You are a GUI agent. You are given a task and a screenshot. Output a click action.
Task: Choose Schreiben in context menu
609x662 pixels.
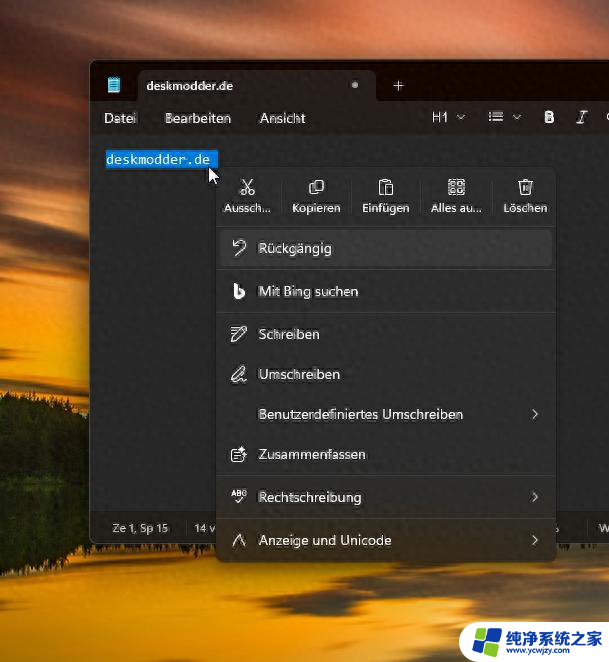click(x=386, y=334)
